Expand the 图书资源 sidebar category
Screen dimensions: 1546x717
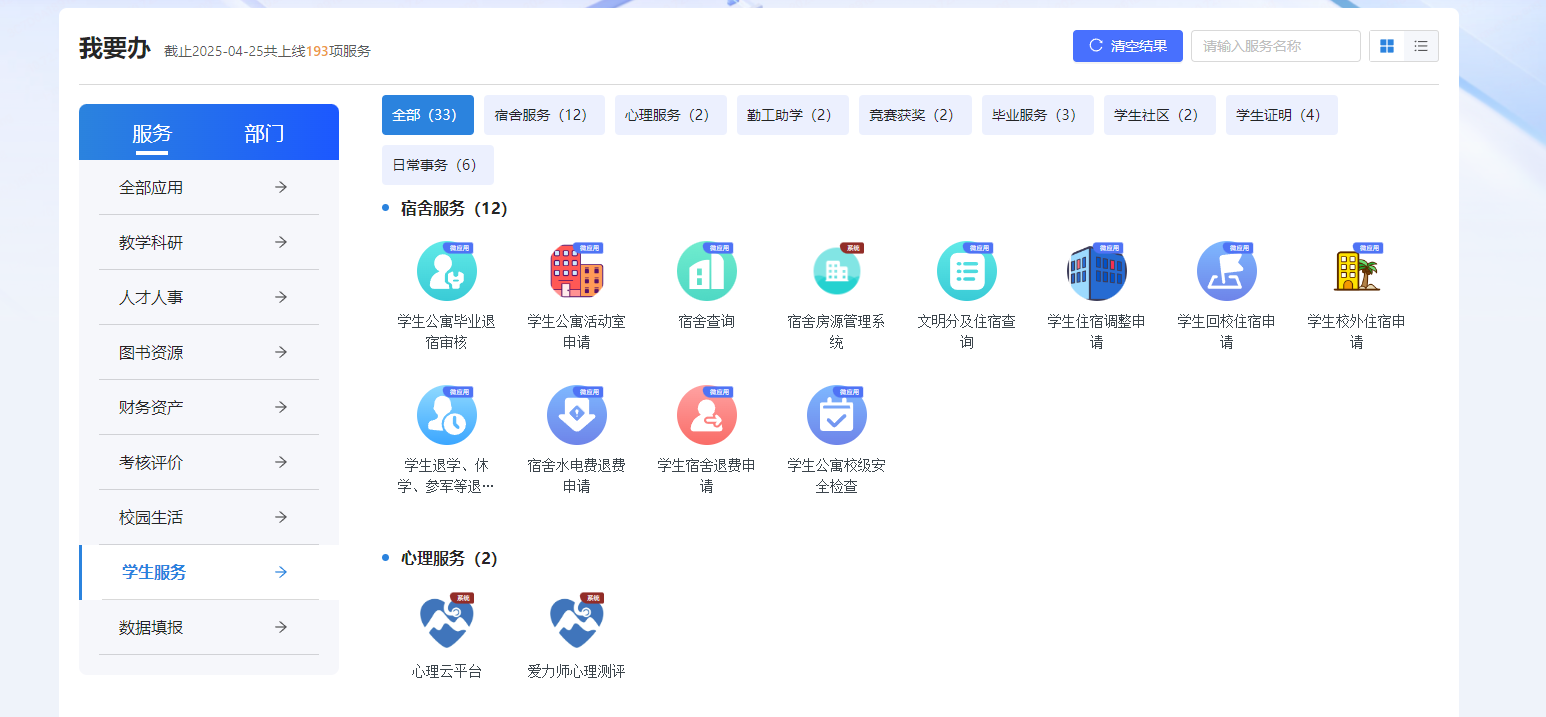point(208,351)
